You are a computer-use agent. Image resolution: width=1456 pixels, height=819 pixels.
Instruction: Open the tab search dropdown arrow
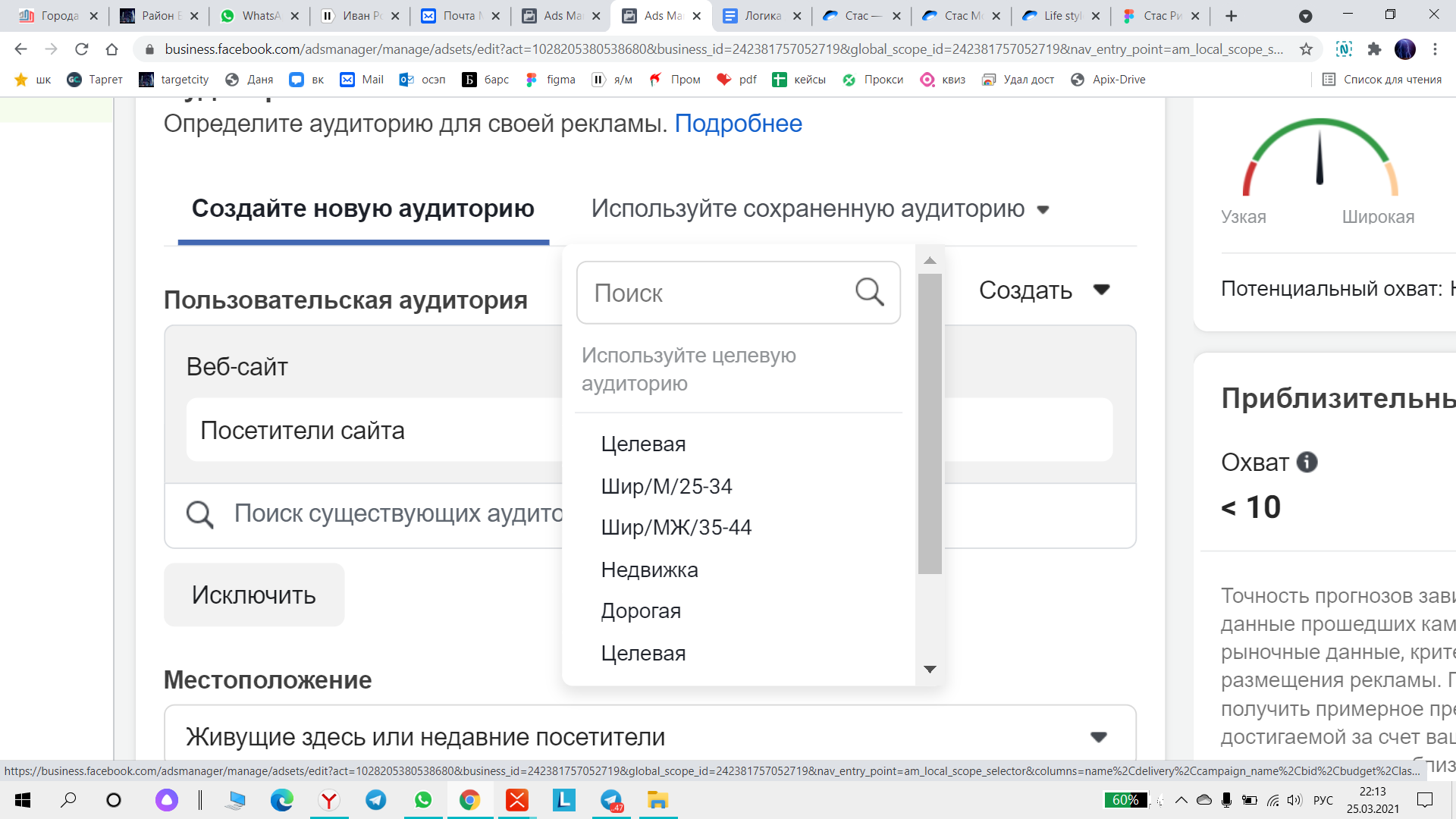(x=1305, y=16)
